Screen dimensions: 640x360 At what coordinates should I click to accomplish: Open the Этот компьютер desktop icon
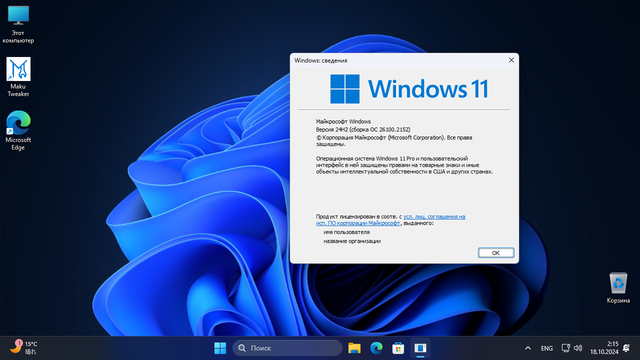(18, 24)
